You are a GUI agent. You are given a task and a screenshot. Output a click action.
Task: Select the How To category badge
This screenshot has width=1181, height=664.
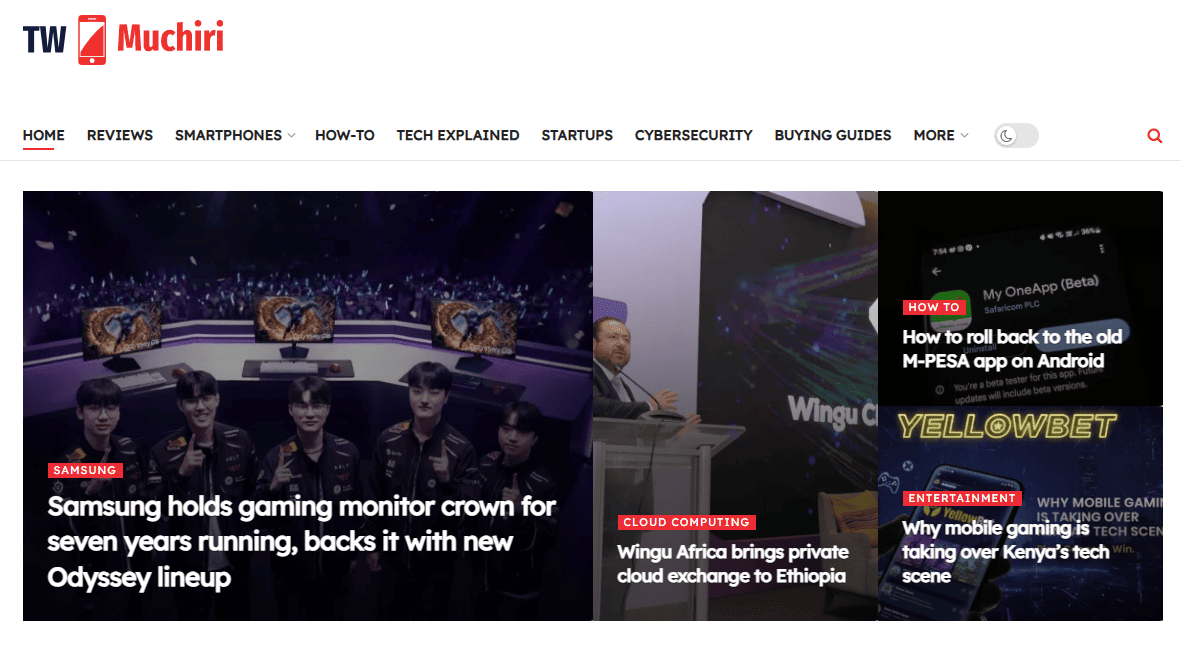click(x=934, y=307)
